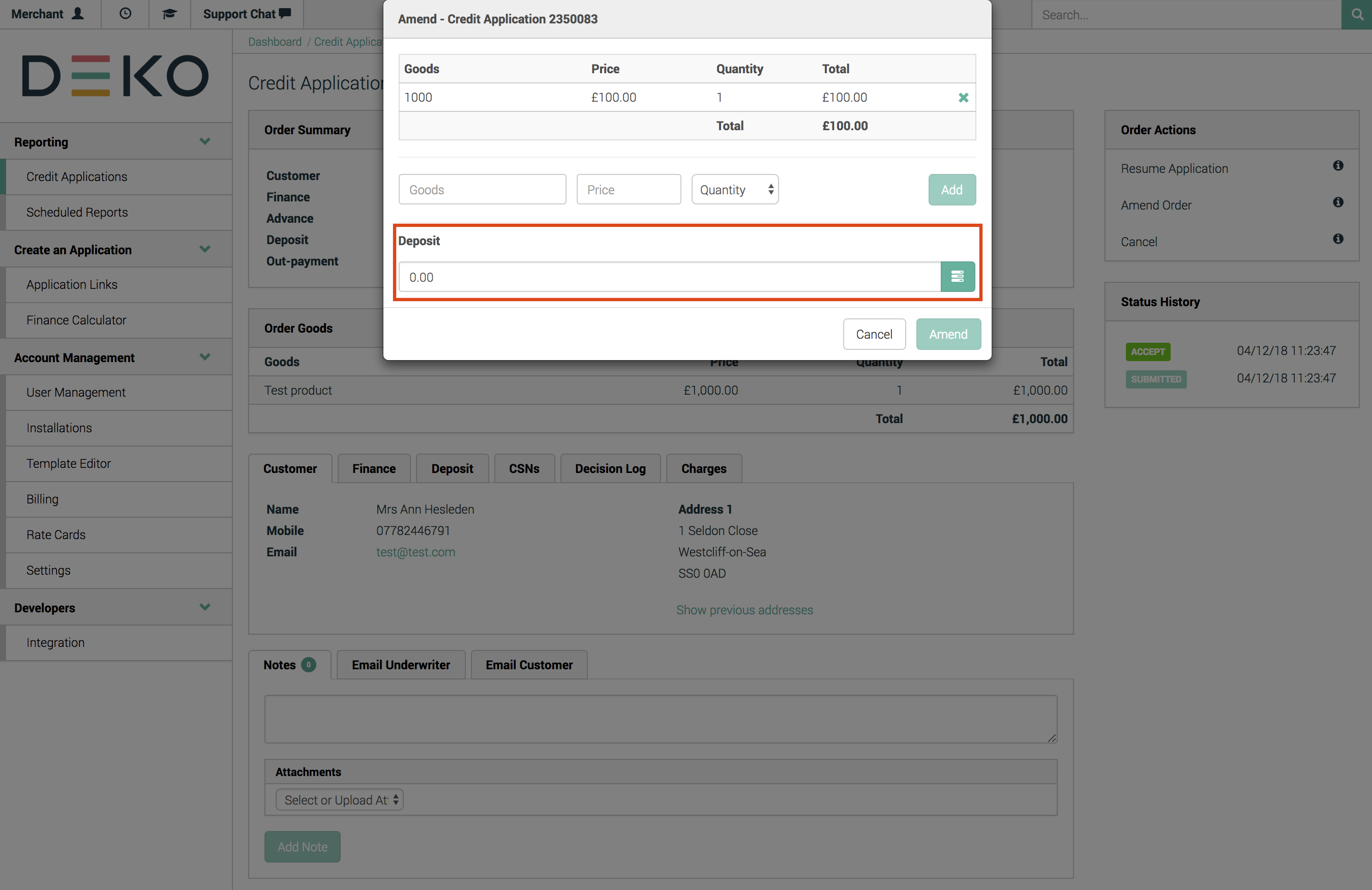Open Select or Upload Attachment dropdown

click(339, 799)
